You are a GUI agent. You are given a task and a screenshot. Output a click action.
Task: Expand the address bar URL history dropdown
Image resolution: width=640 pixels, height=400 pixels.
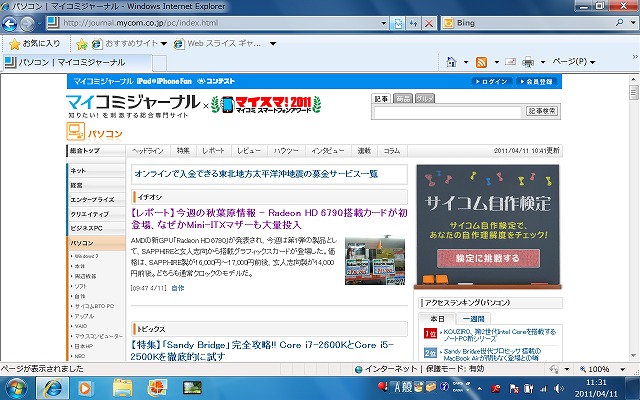pos(384,23)
